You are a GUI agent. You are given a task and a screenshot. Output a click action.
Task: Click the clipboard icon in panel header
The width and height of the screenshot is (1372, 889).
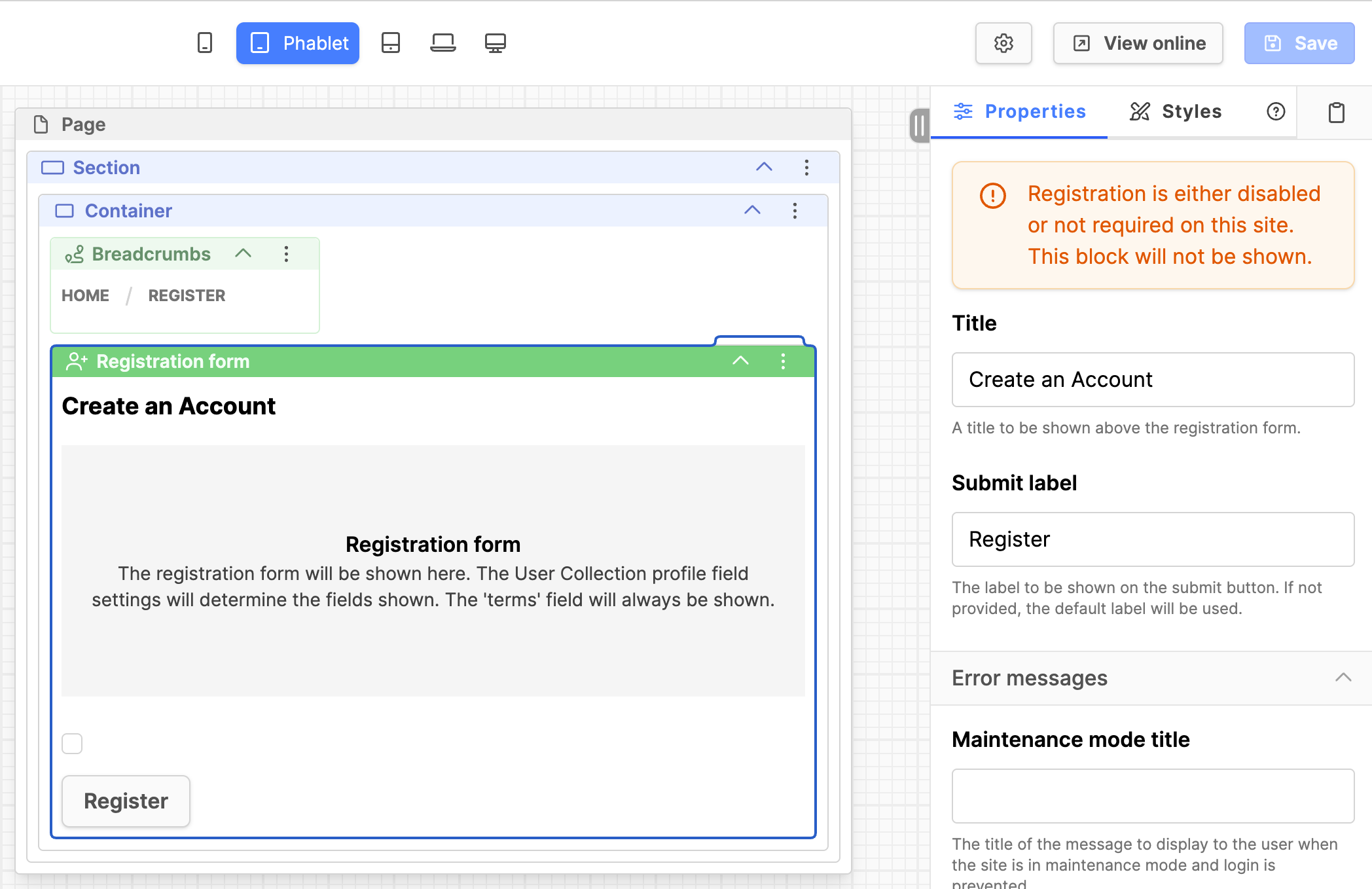1336,113
